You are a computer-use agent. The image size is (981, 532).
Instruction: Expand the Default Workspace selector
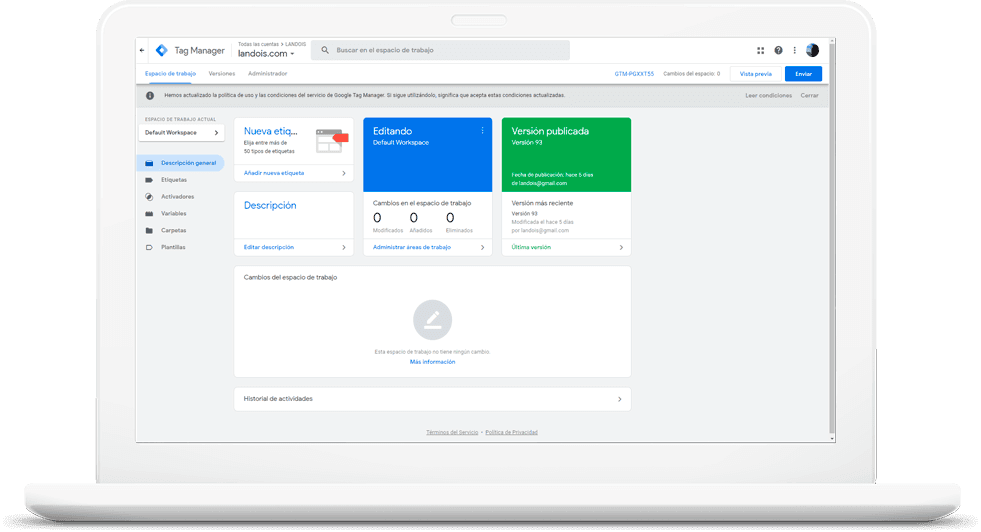181,133
